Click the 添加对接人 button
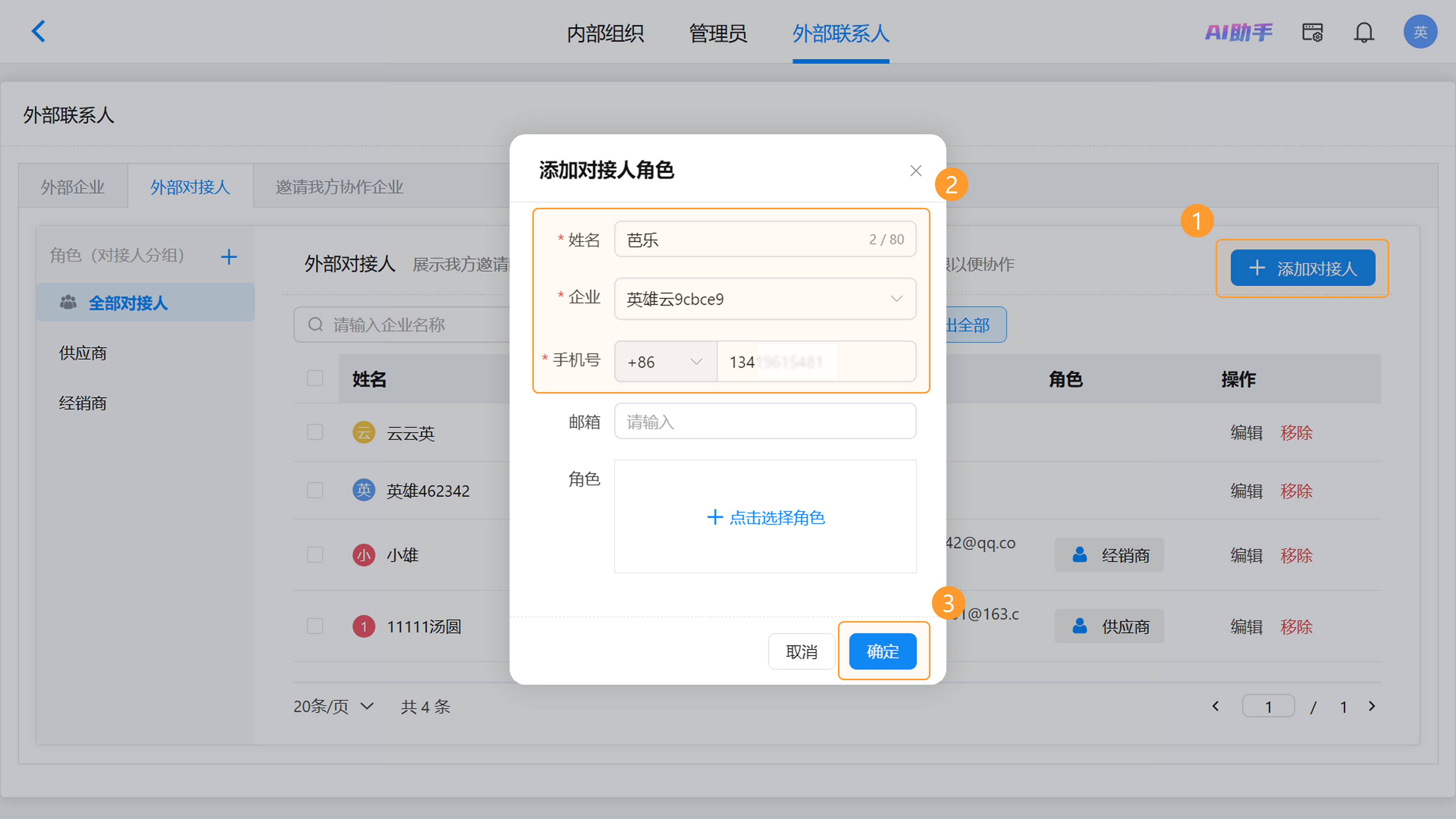 [x=1303, y=268]
